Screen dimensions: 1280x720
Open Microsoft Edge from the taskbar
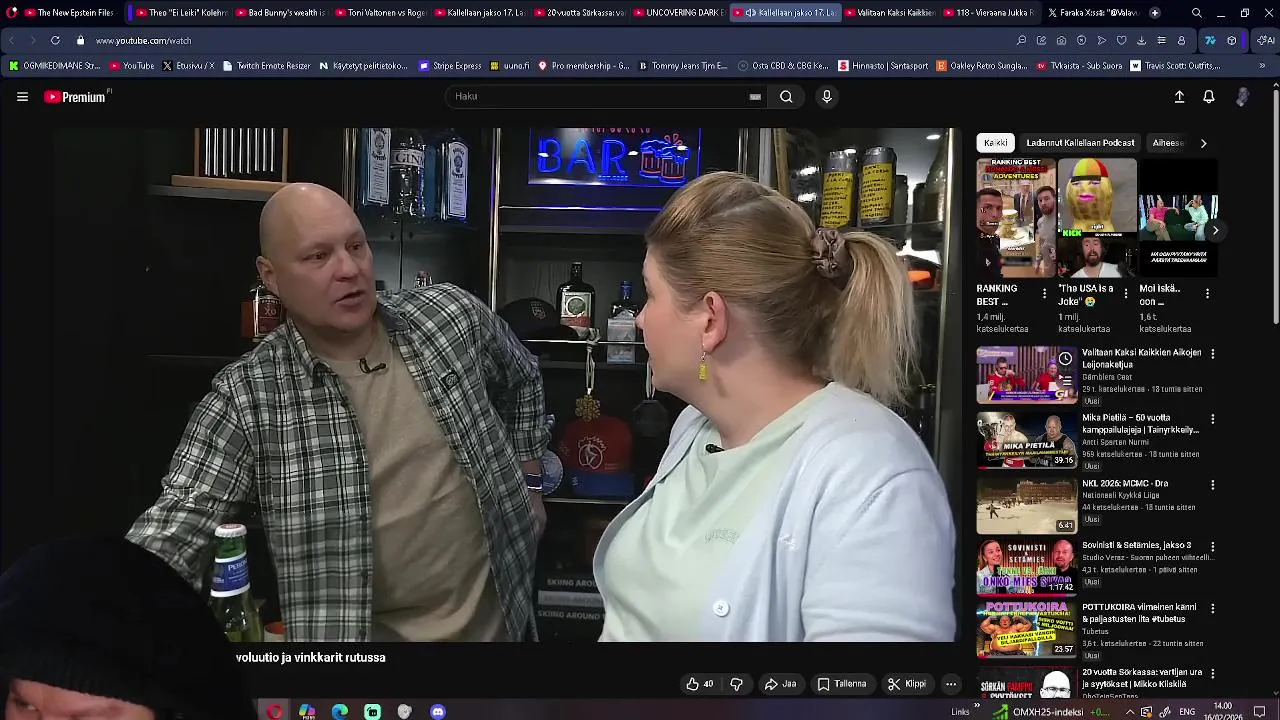[340, 711]
